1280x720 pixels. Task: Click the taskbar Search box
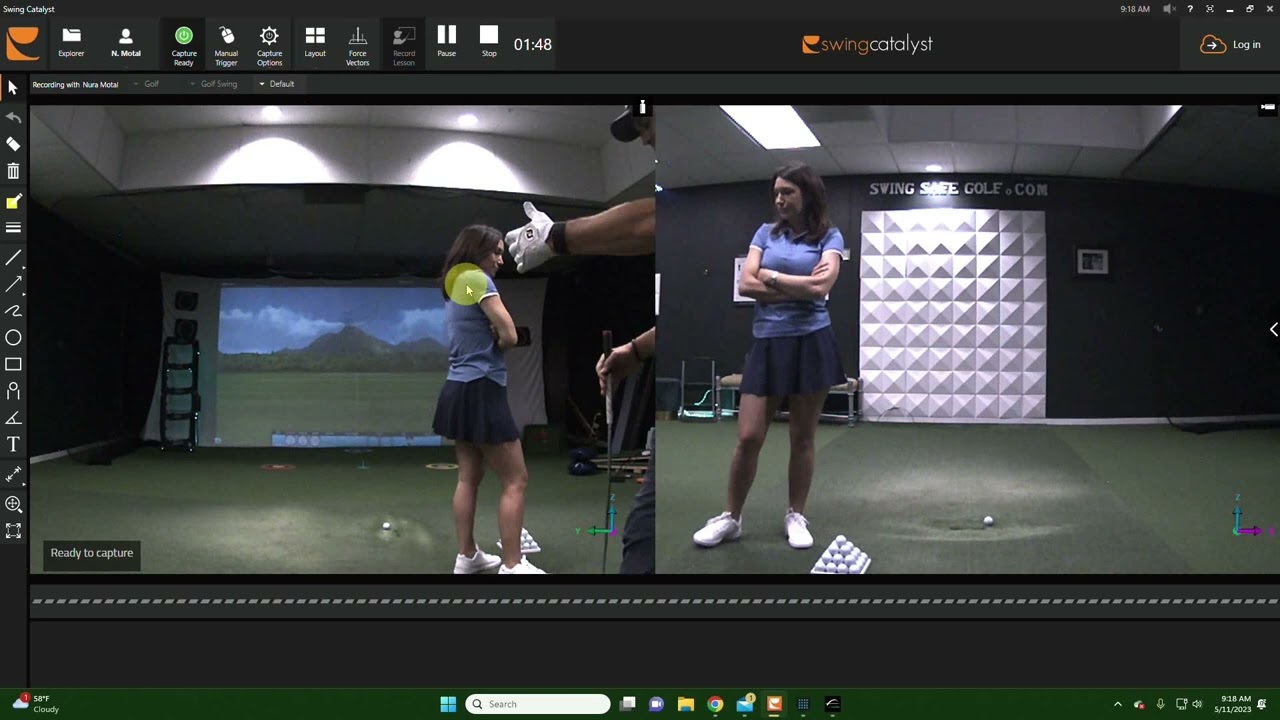point(538,704)
